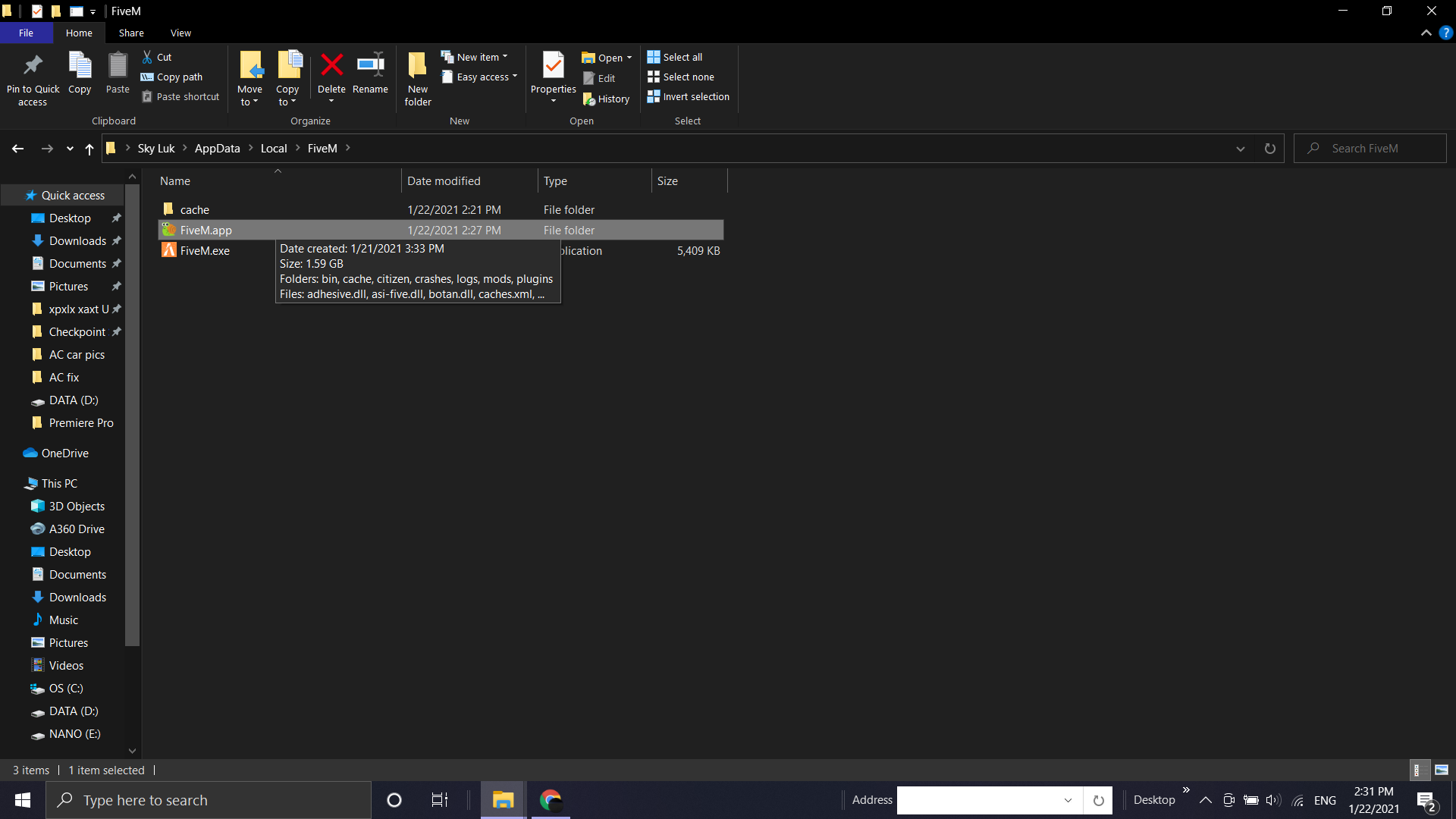Viewport: 1456px width, 819px height.
Task: Switch to large icons view toggle
Action: click(1442, 770)
